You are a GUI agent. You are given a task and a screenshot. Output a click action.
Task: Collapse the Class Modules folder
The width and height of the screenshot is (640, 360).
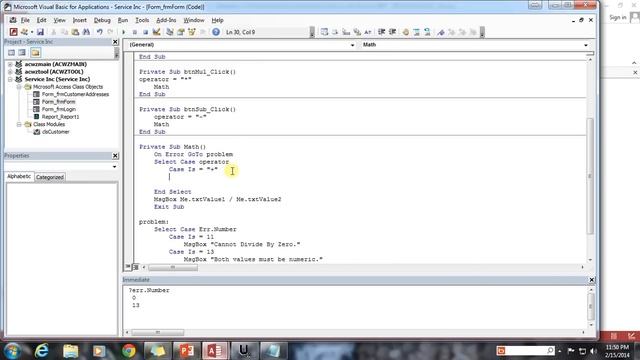pos(19,124)
